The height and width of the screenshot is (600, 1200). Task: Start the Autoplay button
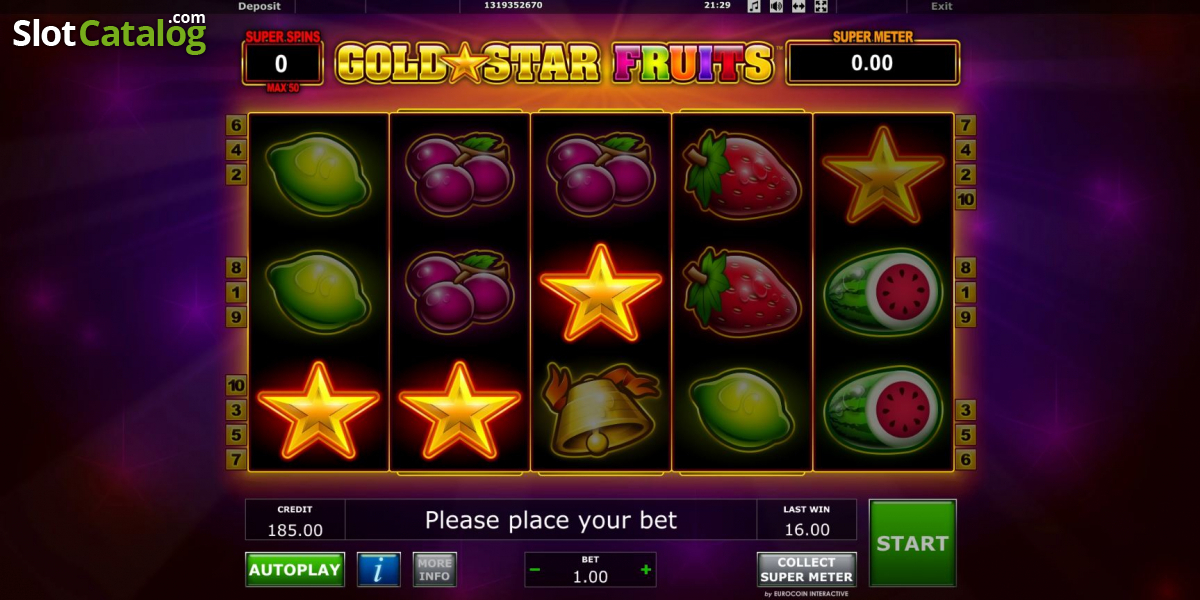pos(295,570)
